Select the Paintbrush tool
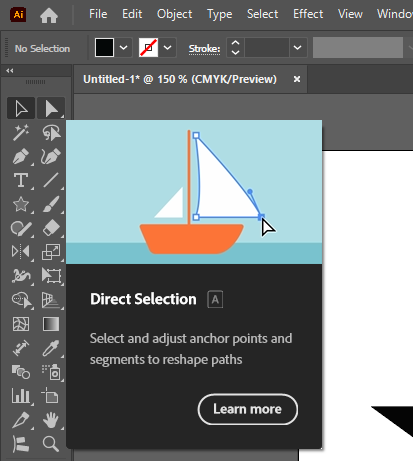Screen dimensions: 413x461 coord(51,204)
